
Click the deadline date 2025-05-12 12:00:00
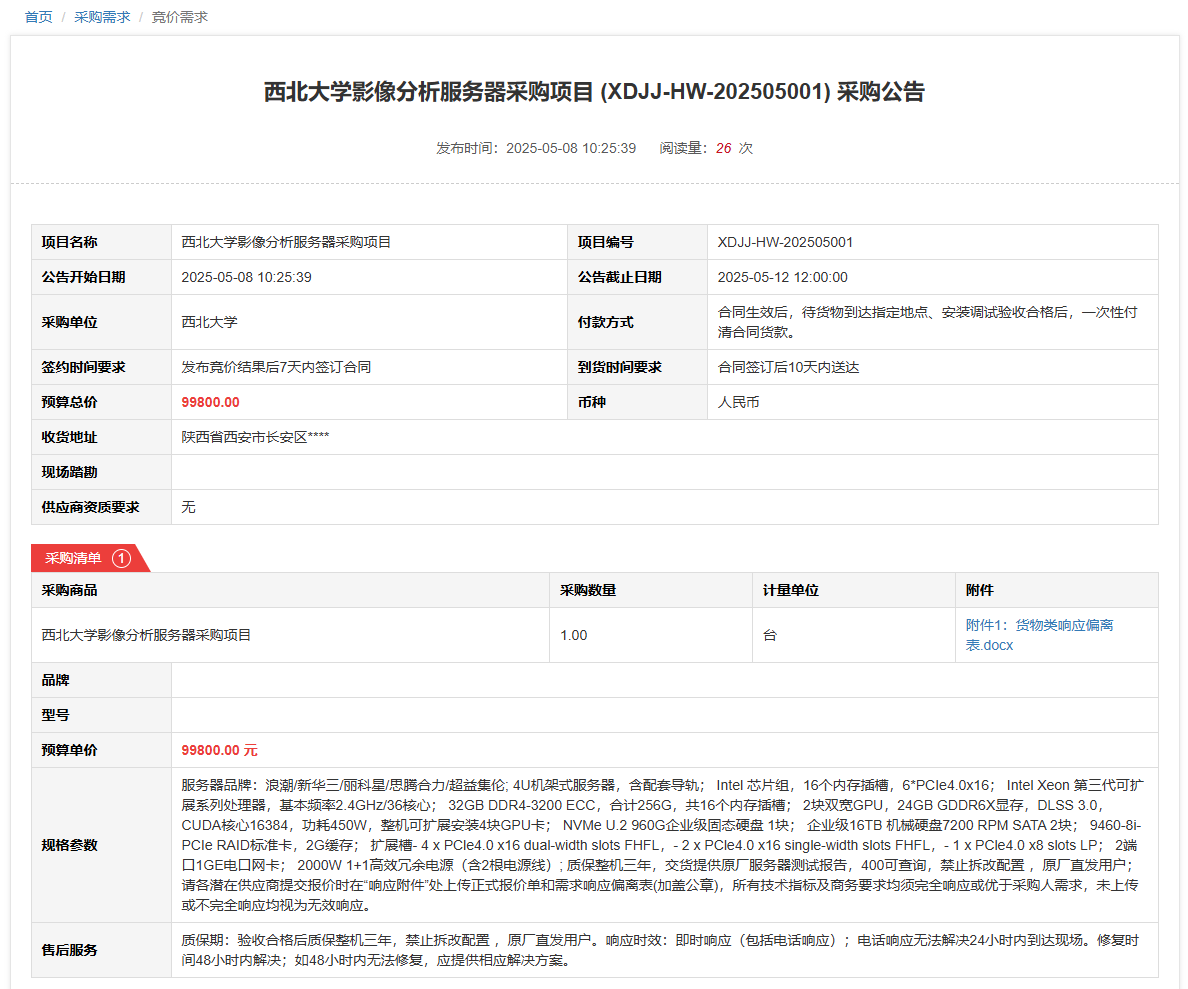click(782, 277)
